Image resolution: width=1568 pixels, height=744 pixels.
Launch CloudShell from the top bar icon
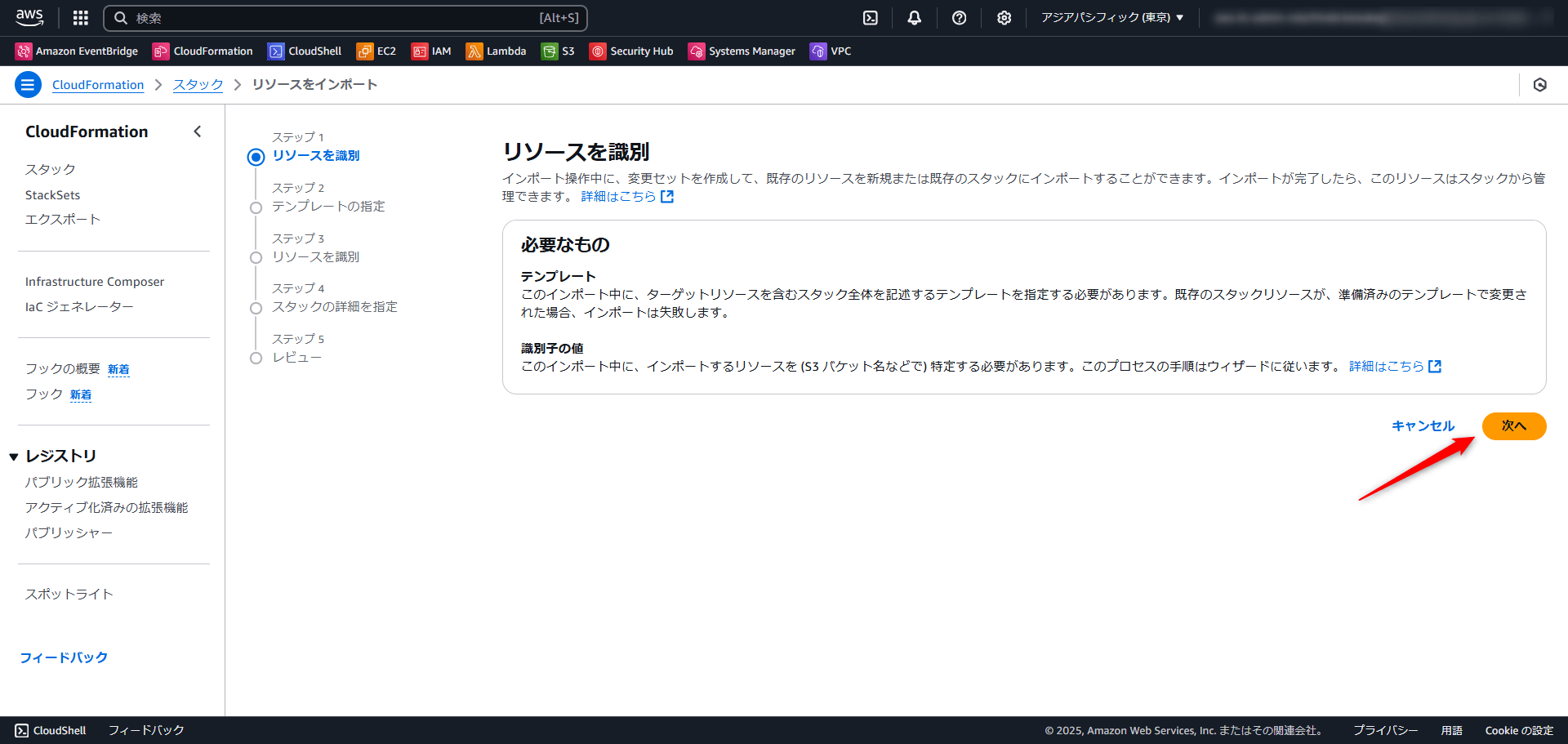coord(871,18)
